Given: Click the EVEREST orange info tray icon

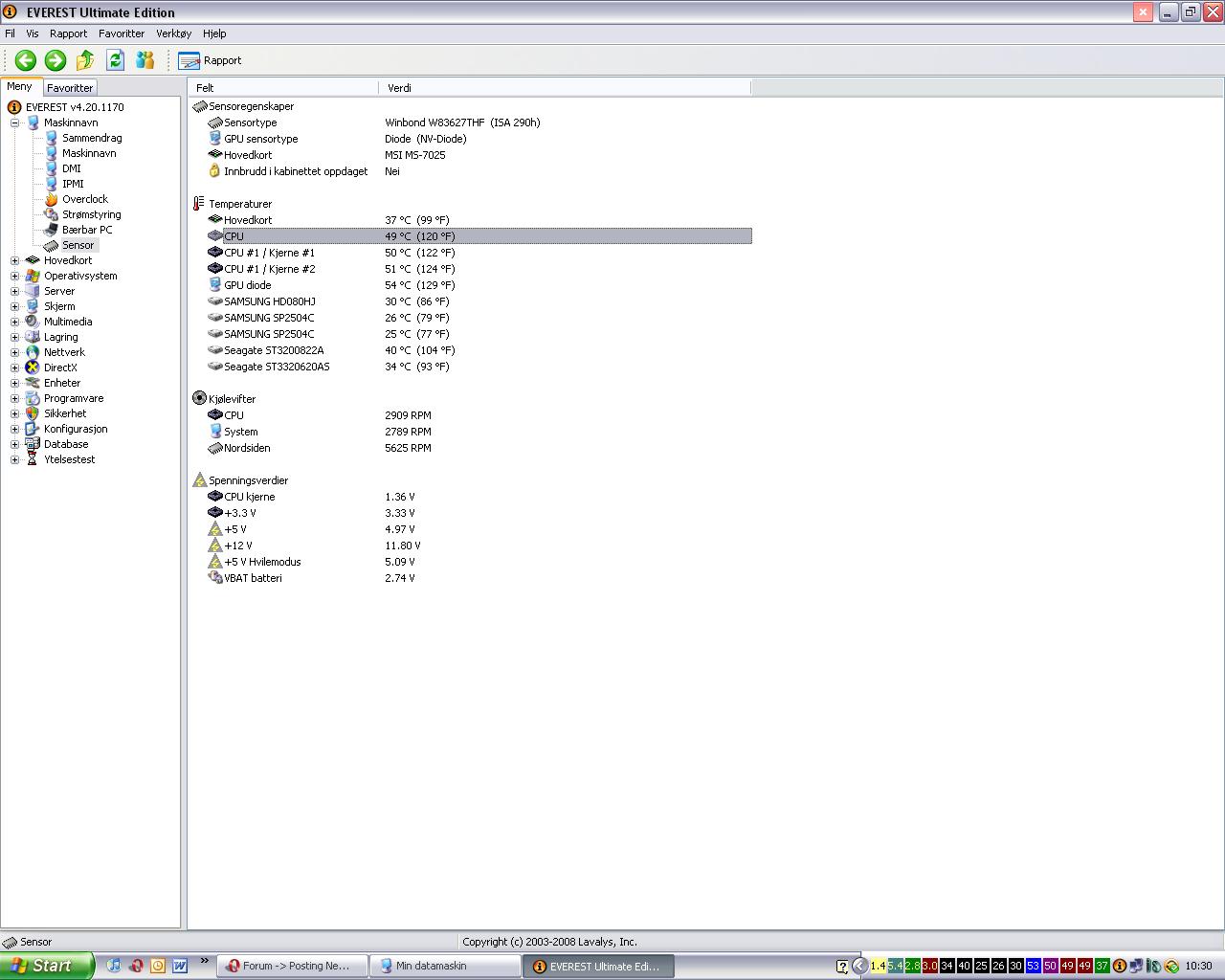Looking at the screenshot, I should click(1119, 967).
